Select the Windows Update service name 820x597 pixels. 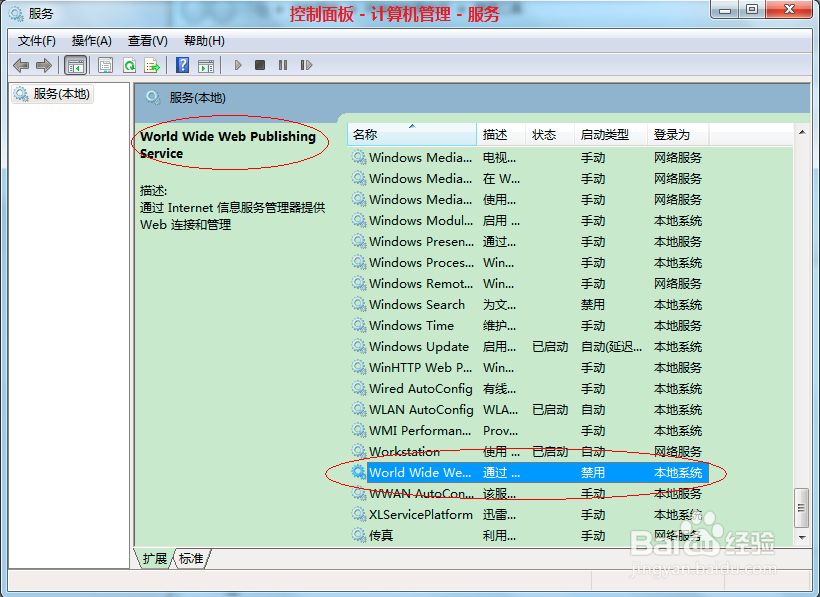pyautogui.click(x=419, y=346)
